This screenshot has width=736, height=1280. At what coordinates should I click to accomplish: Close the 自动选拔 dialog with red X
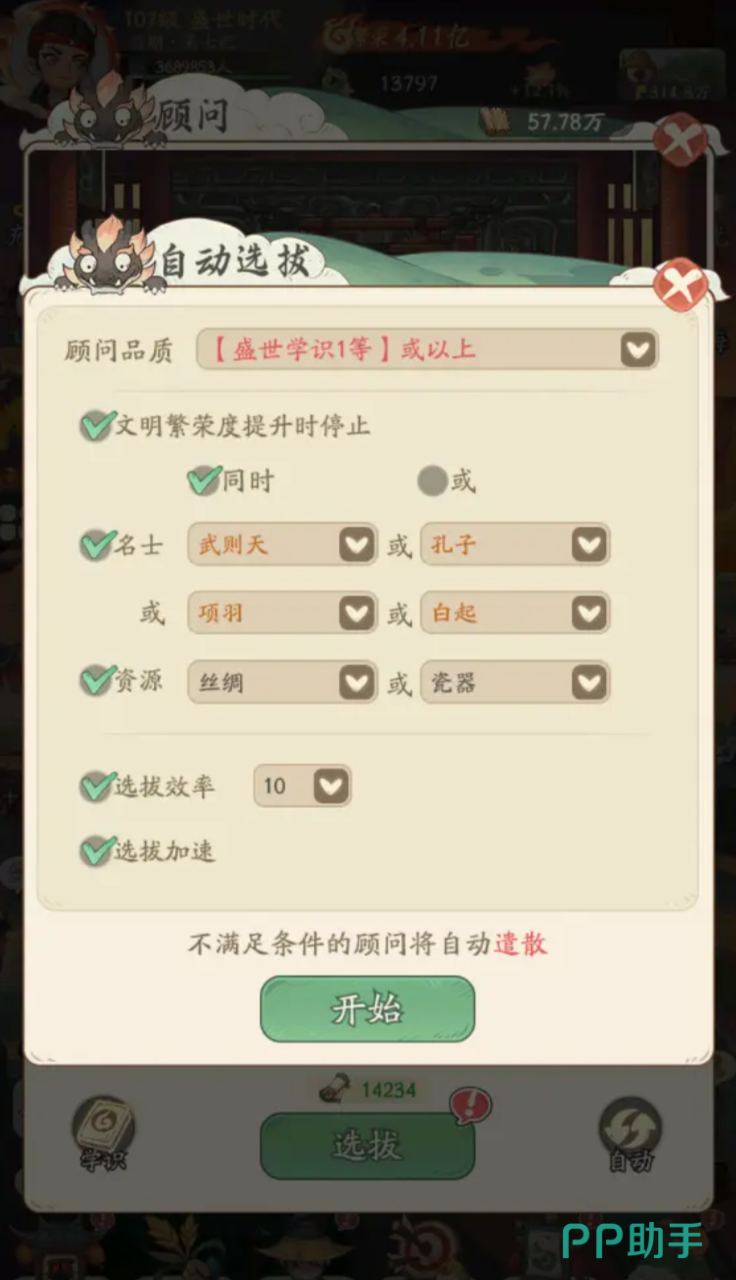pyautogui.click(x=680, y=285)
